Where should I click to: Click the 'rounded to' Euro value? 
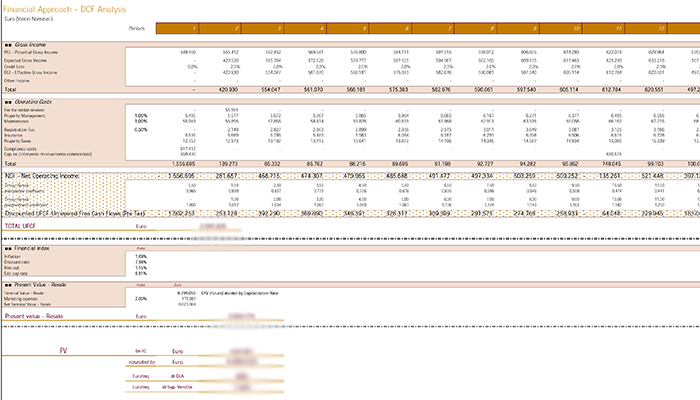(x=242, y=362)
